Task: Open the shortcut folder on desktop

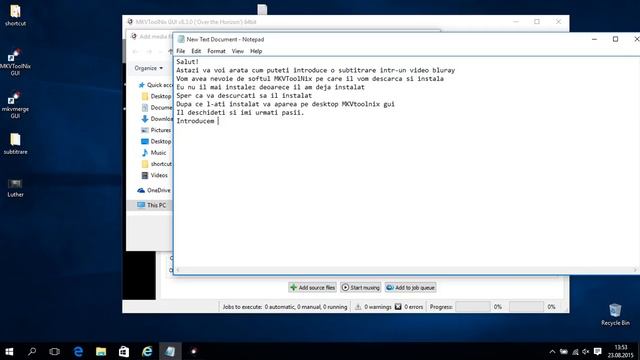Action: 15,16
